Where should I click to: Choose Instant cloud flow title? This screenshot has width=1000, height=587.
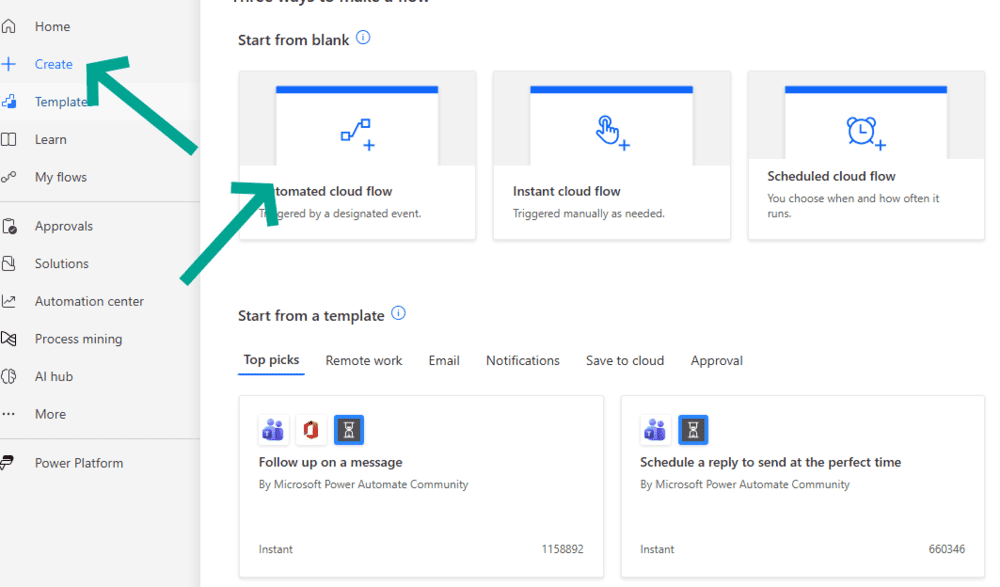click(x=566, y=191)
